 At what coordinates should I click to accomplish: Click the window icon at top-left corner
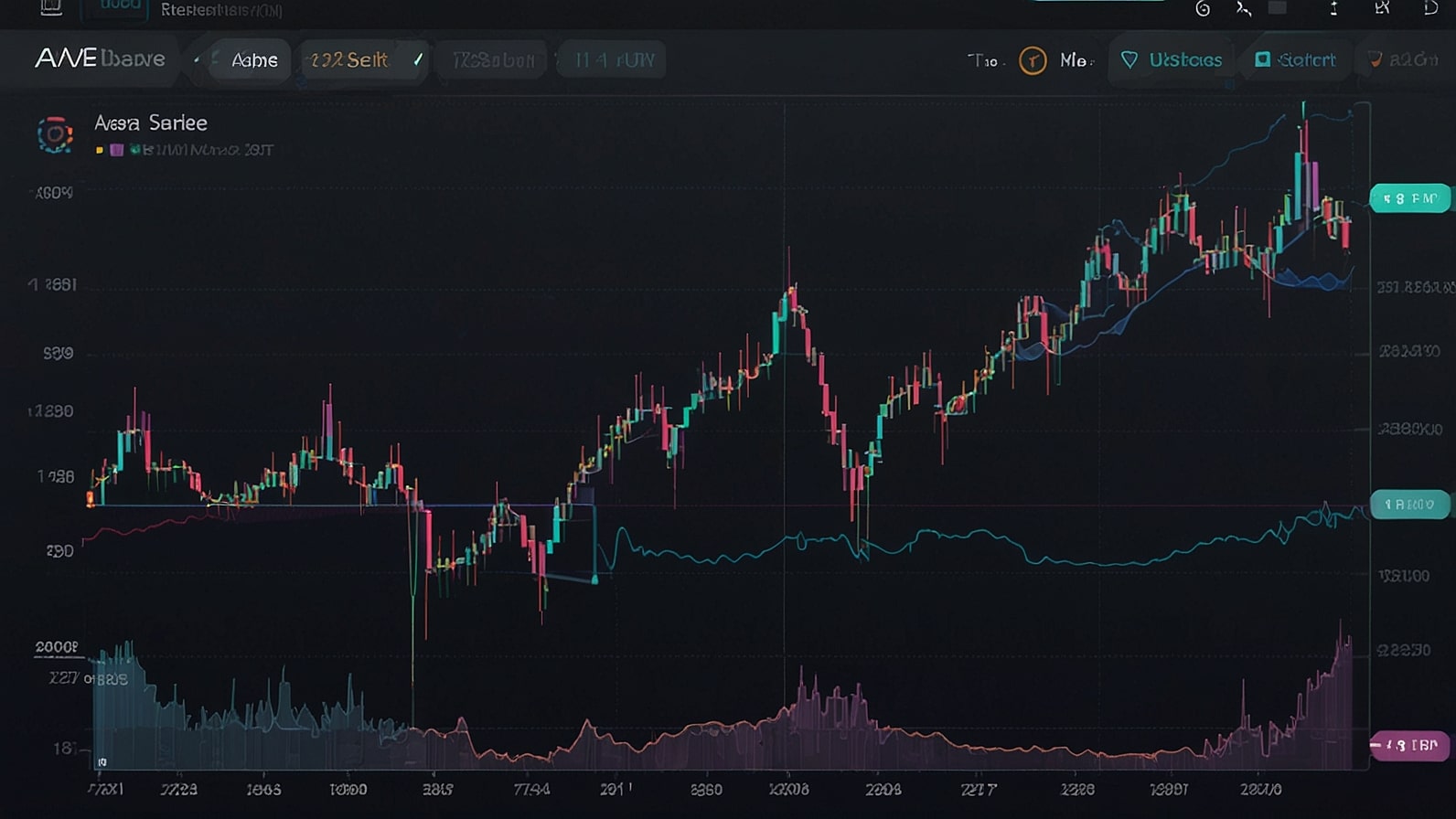(x=51, y=7)
